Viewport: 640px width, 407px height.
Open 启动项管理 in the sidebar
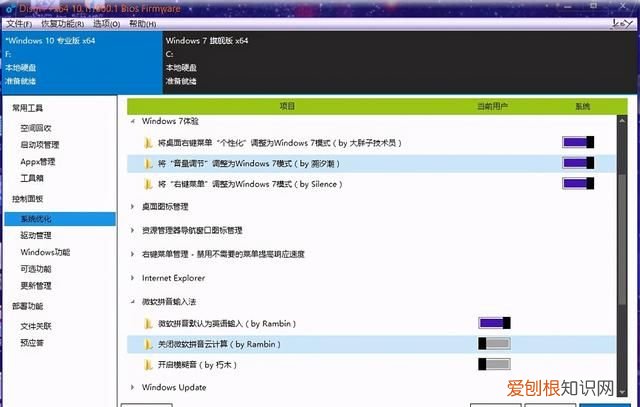pos(40,145)
